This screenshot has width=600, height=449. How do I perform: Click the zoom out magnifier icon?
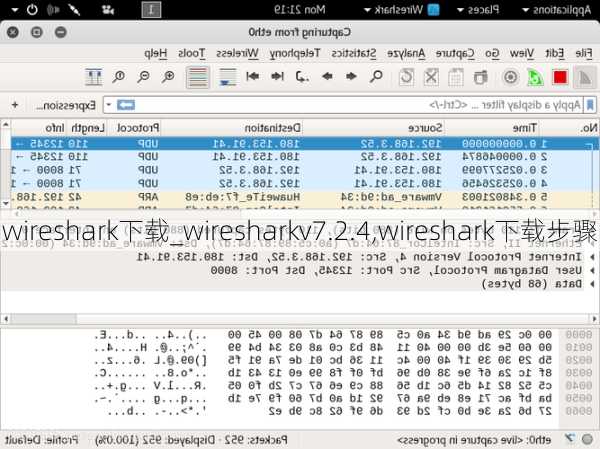pyautogui.click(x=143, y=77)
